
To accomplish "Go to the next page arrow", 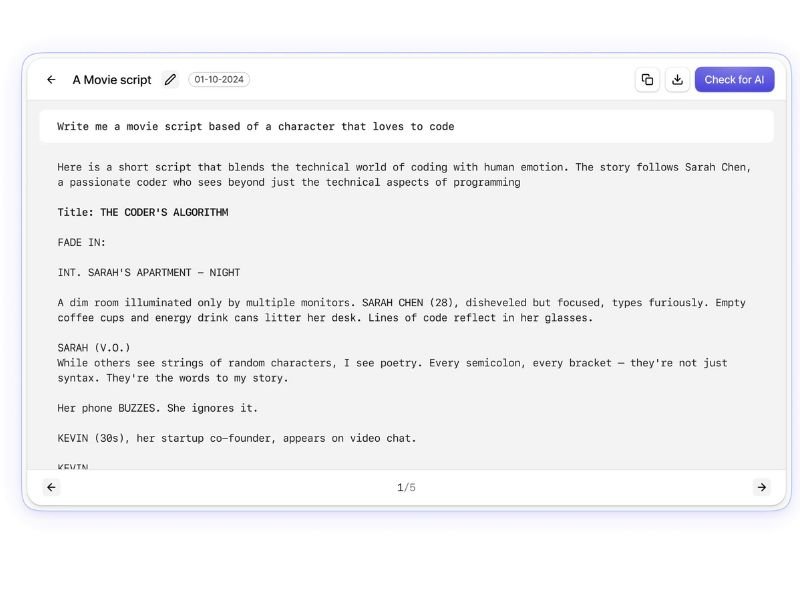I will pos(761,487).
